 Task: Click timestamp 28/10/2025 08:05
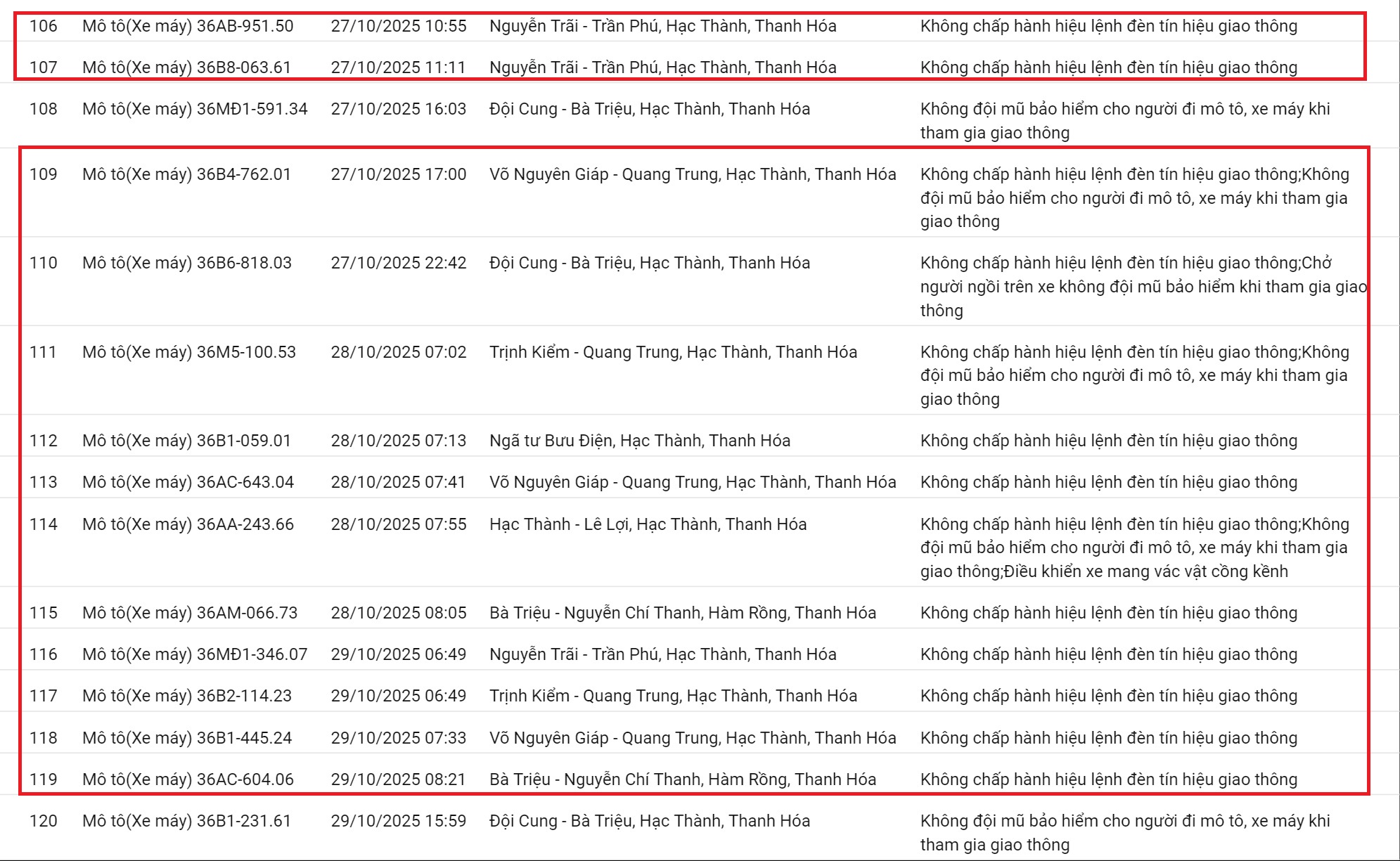pos(398,613)
